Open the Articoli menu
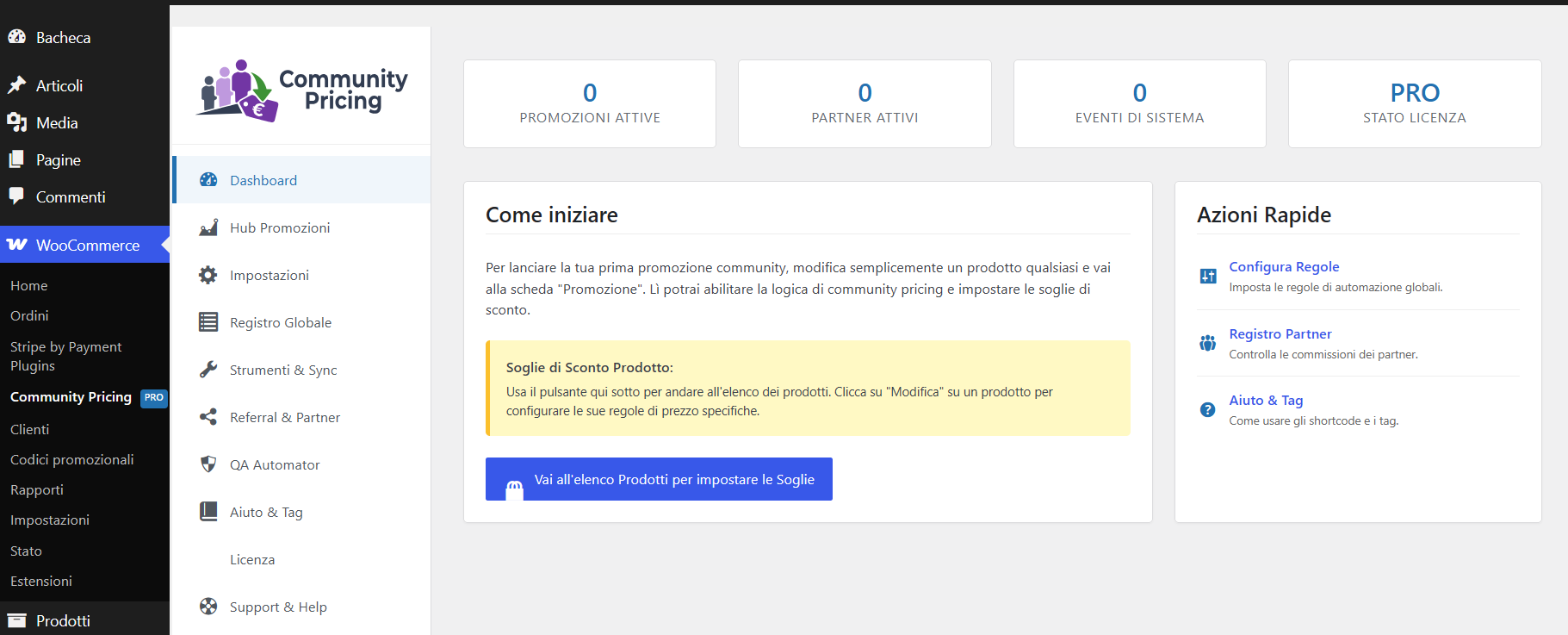 click(84, 85)
